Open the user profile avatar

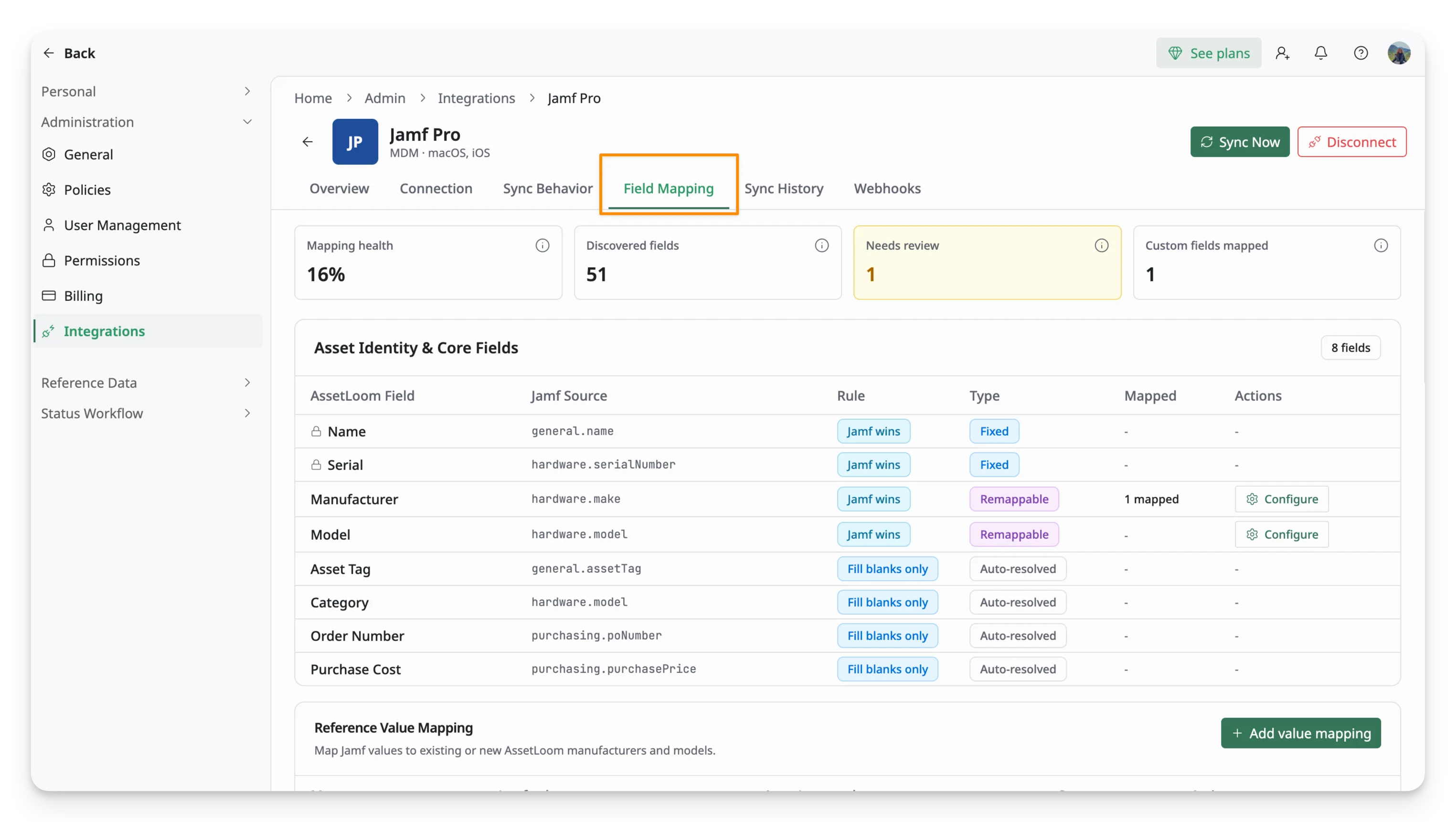pyautogui.click(x=1399, y=53)
